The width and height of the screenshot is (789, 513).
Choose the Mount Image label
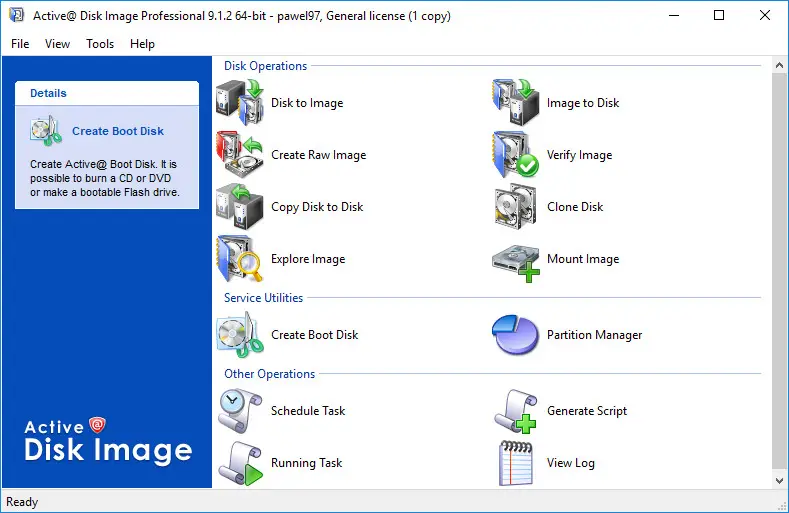coord(583,259)
